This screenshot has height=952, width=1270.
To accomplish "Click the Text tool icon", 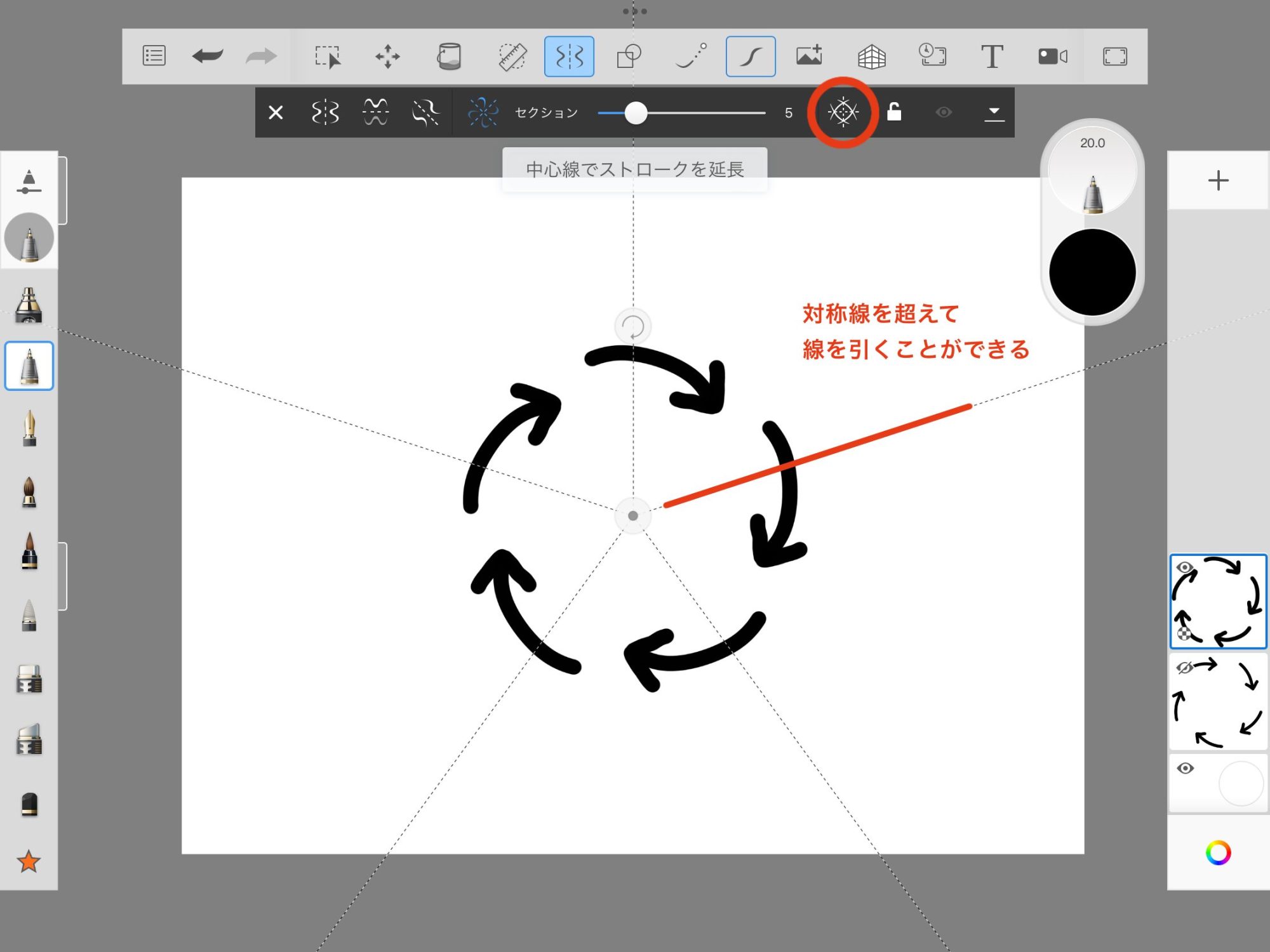I will 992,56.
